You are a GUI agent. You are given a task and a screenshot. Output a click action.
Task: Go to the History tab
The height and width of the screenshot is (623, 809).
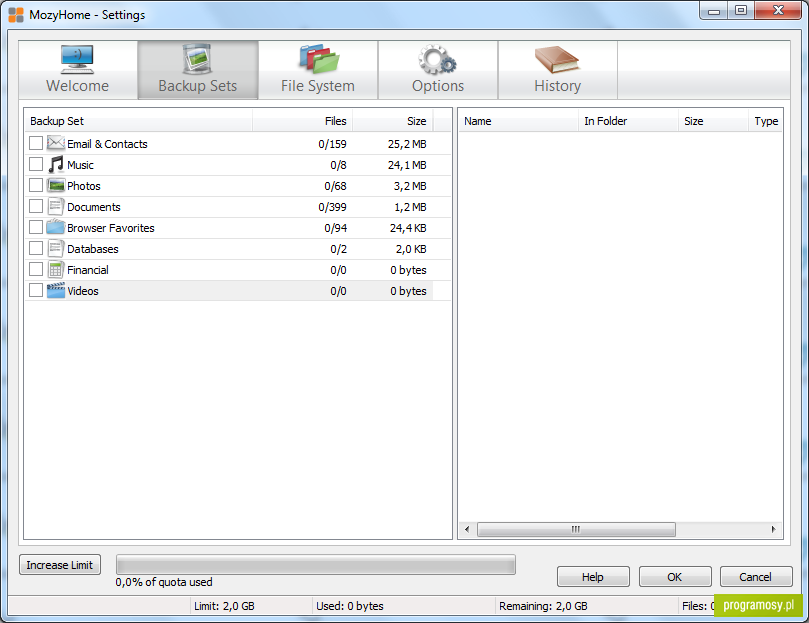point(557,70)
